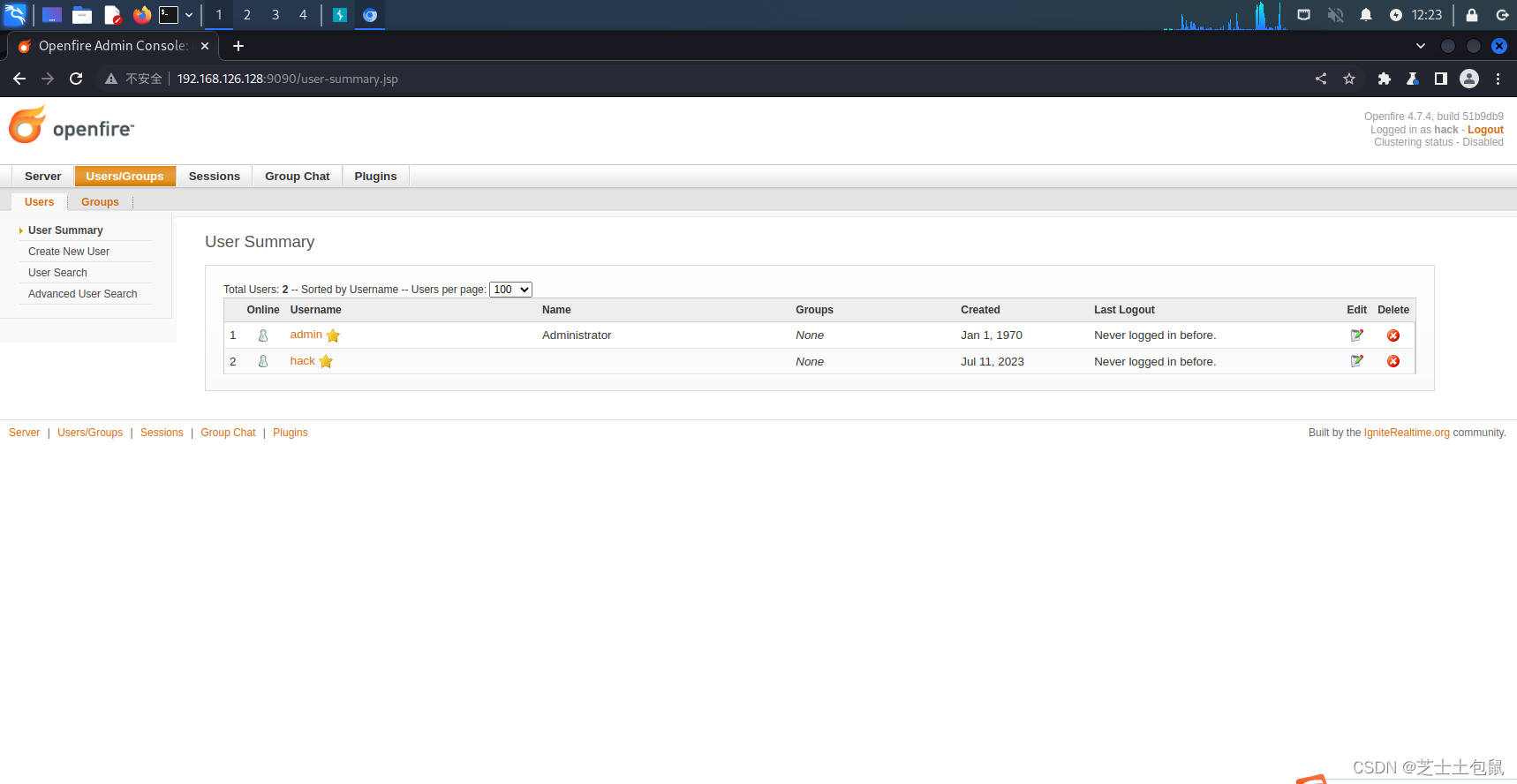
Task: Open the Users per page dropdown
Action: [x=510, y=290]
